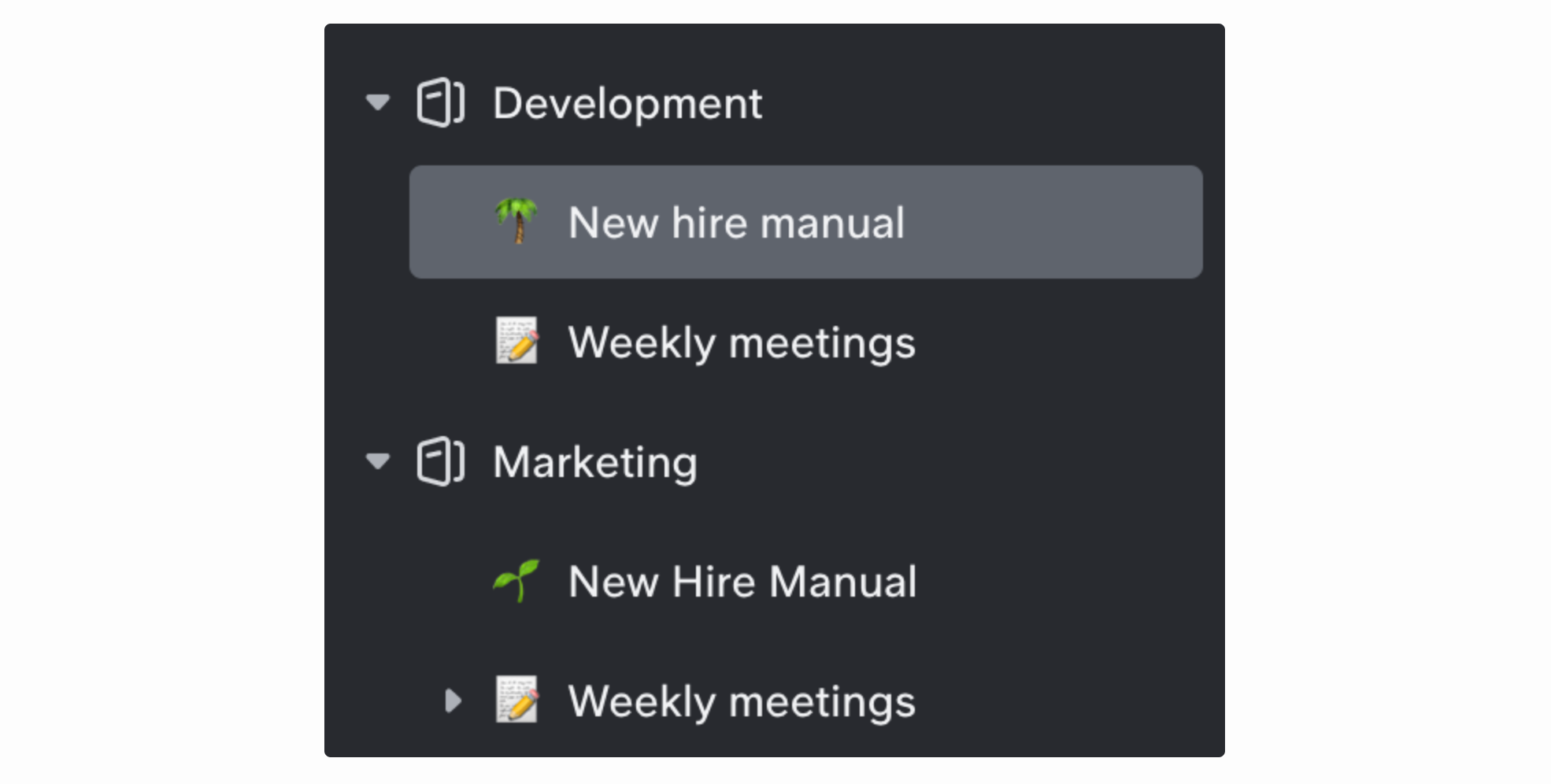
Task: Click the Marketing teamspace book icon
Action: (x=441, y=461)
